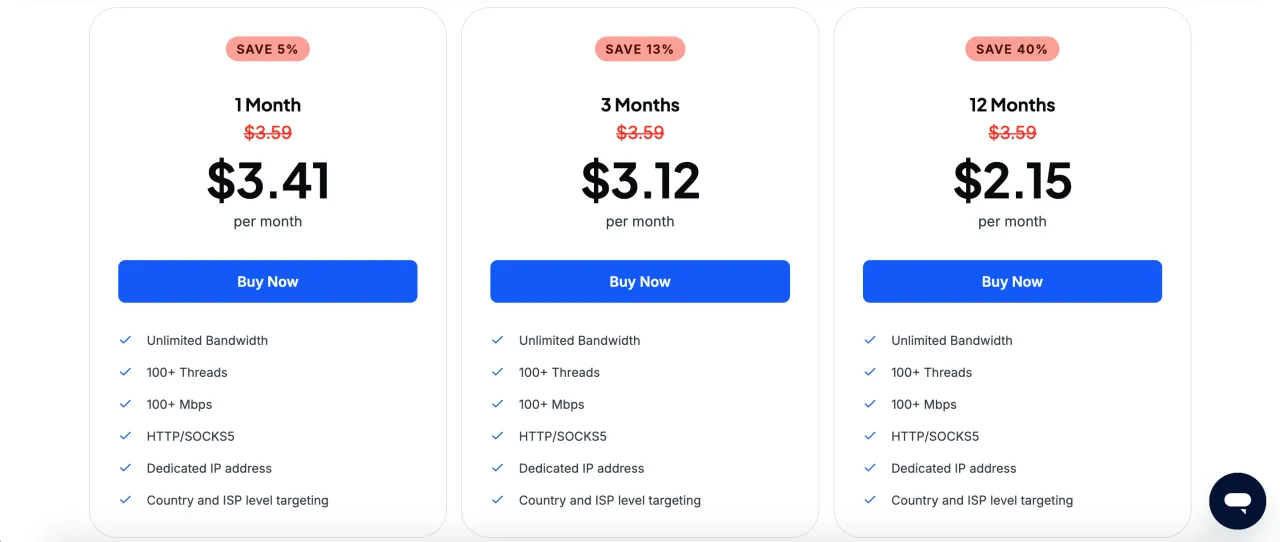This screenshot has height=542, width=1280.
Task: Click the SAVE 13% badge
Action: coord(640,49)
